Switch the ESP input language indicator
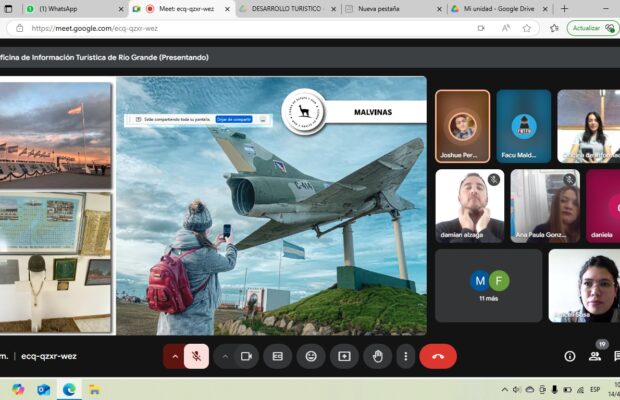Screen dimensions: 620x400 [595, 390]
